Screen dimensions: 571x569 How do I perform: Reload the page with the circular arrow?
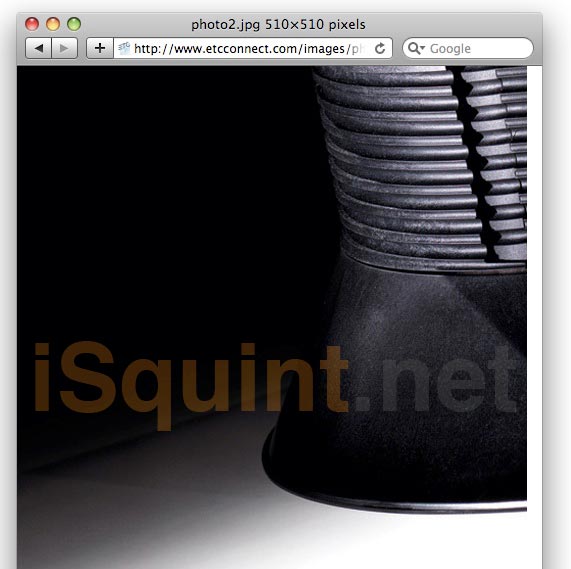380,48
